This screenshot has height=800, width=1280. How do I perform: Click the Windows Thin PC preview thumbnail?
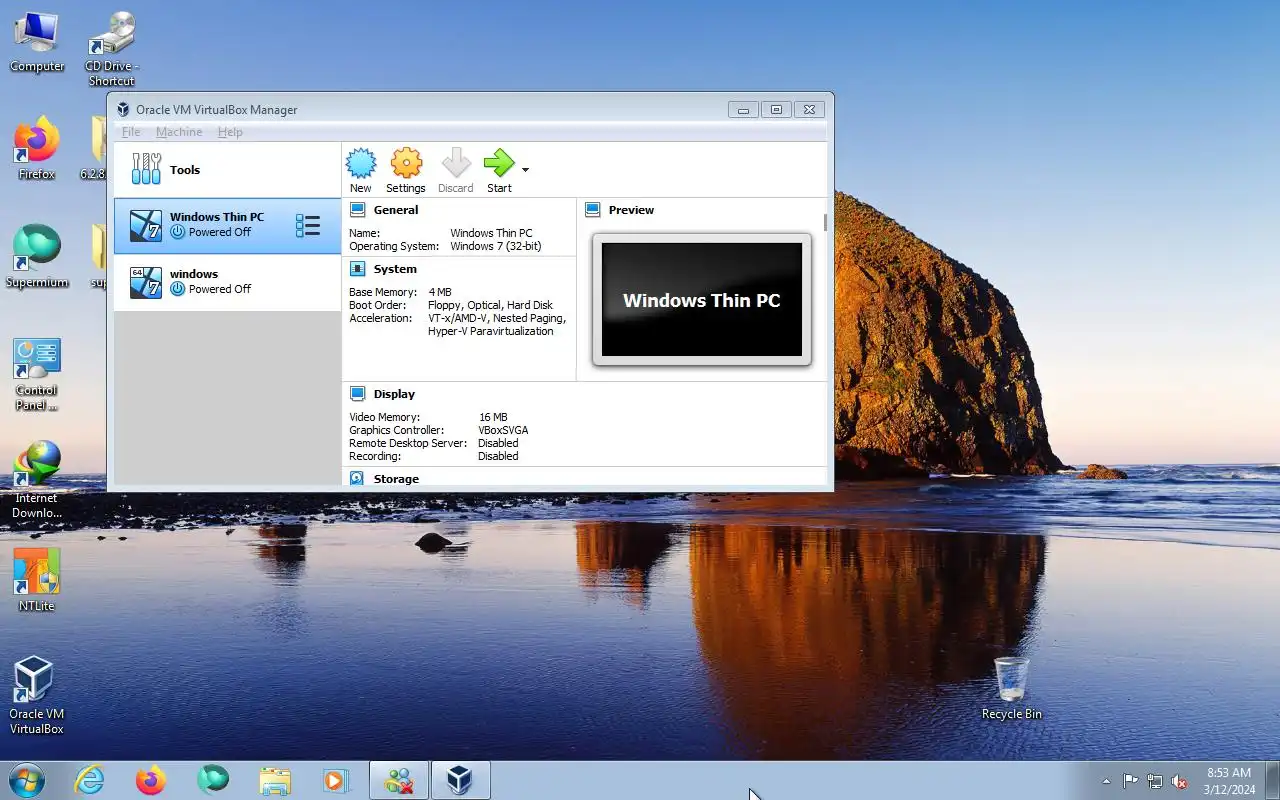702,300
